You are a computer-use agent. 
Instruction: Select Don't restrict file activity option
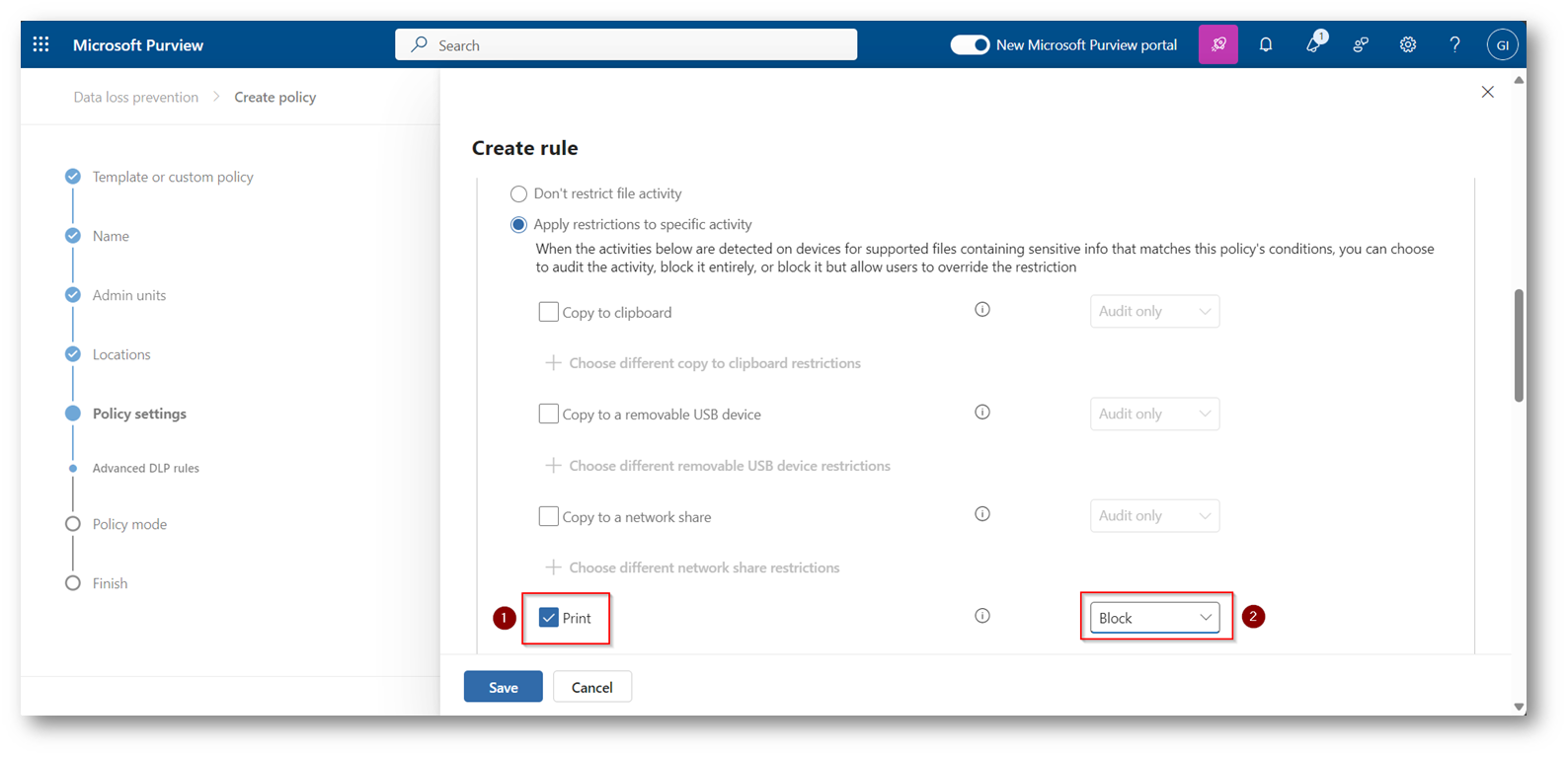coord(518,194)
